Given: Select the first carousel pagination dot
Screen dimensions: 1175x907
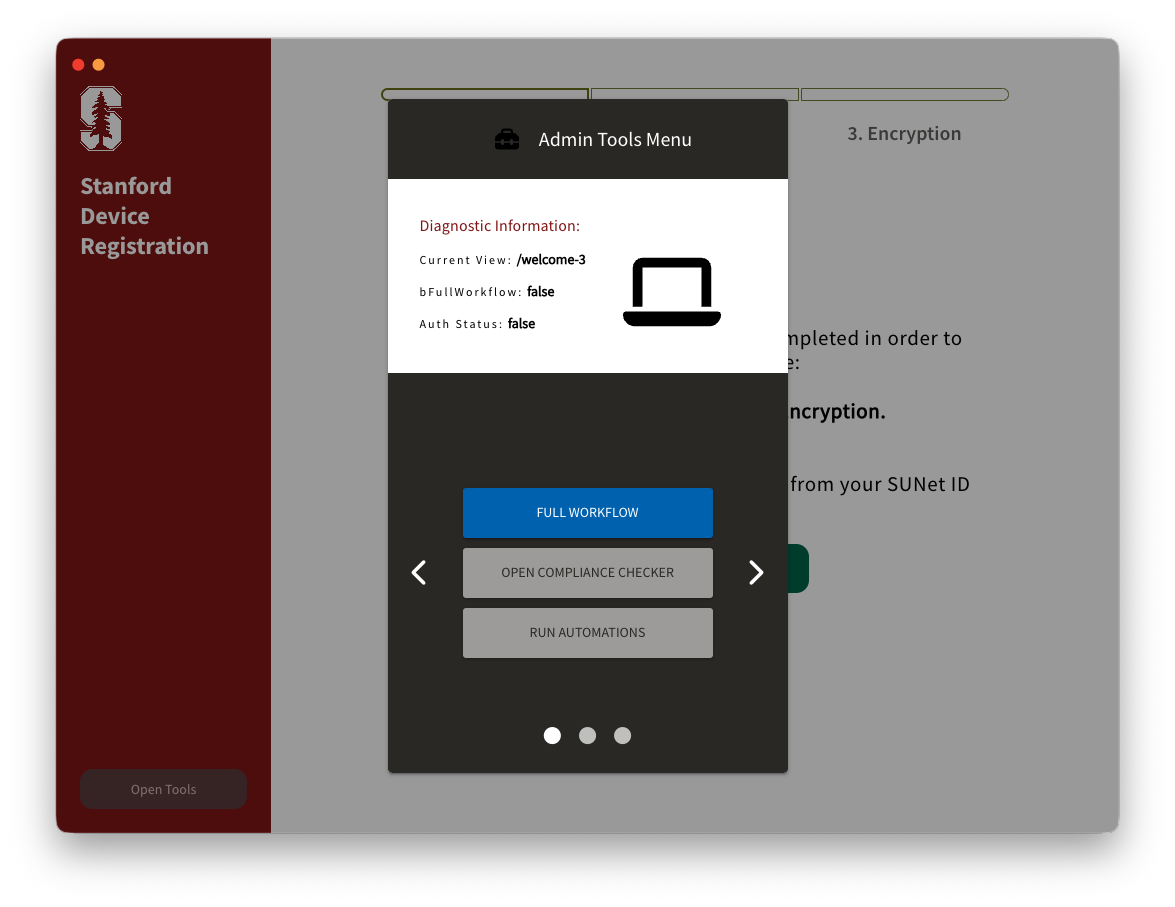Looking at the screenshot, I should pos(552,736).
